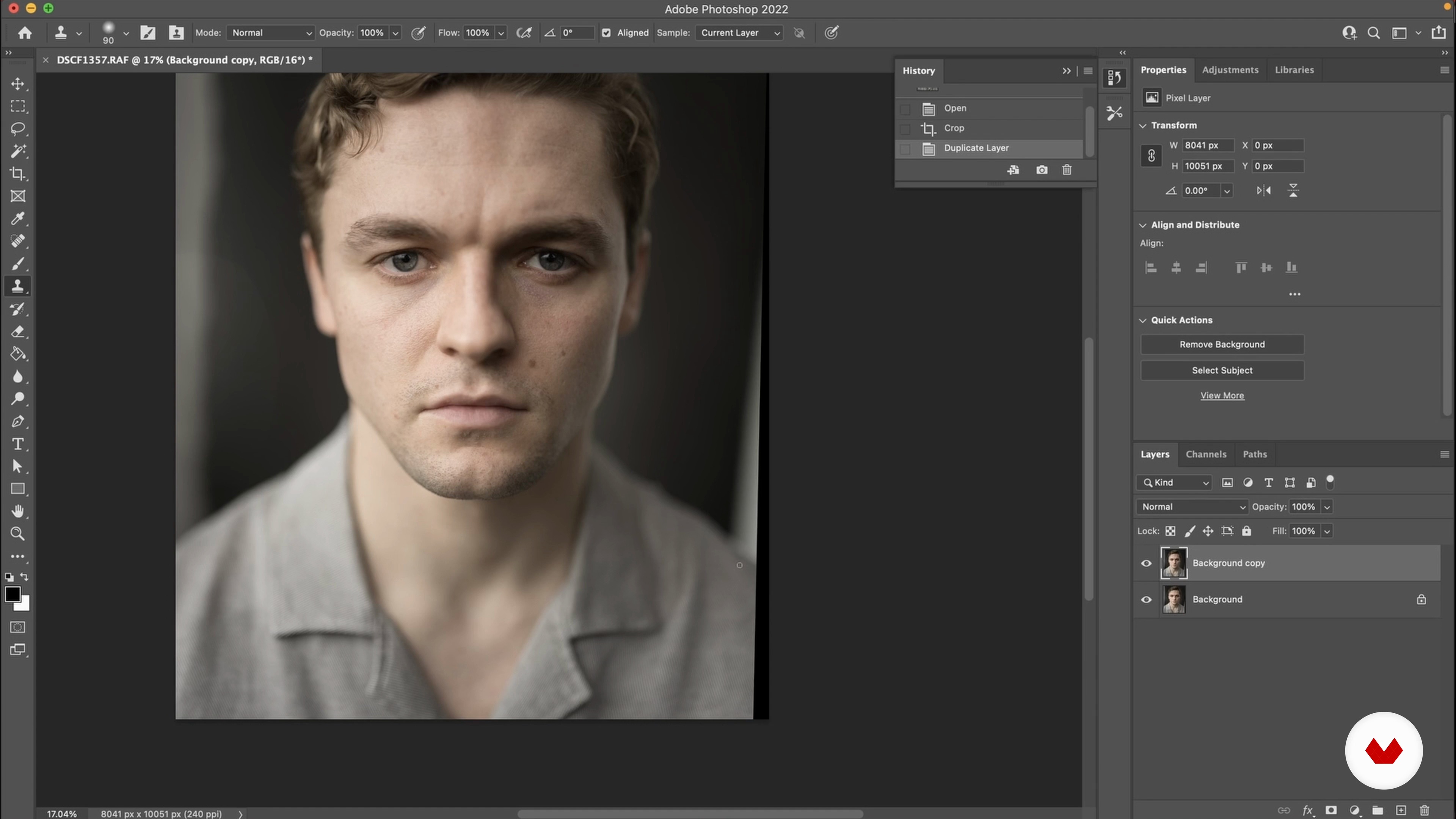Select the Clone Stamp tool in toolbar
Image resolution: width=1456 pixels, height=819 pixels.
coord(17,286)
